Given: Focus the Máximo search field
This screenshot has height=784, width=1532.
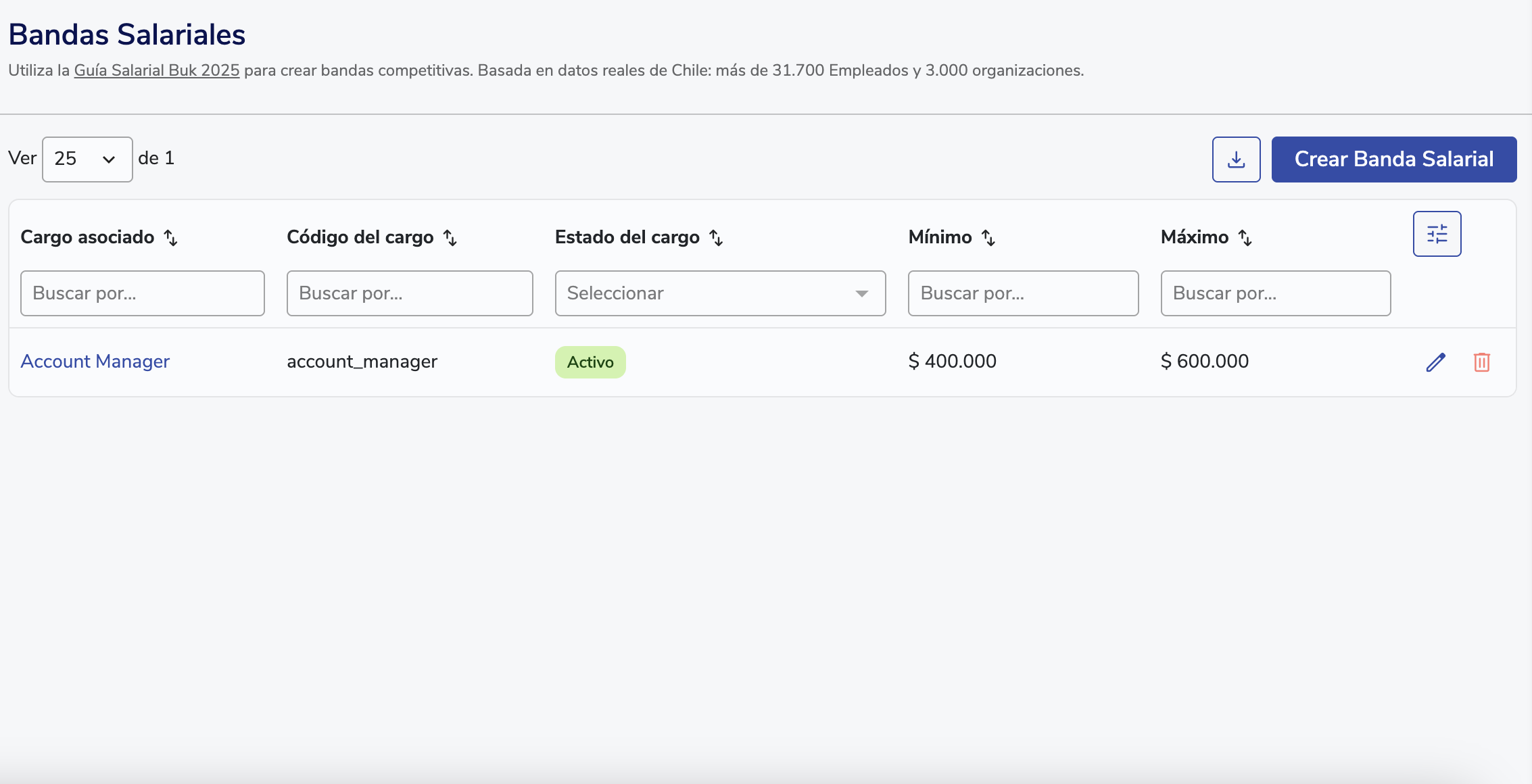Looking at the screenshot, I should pos(1275,293).
